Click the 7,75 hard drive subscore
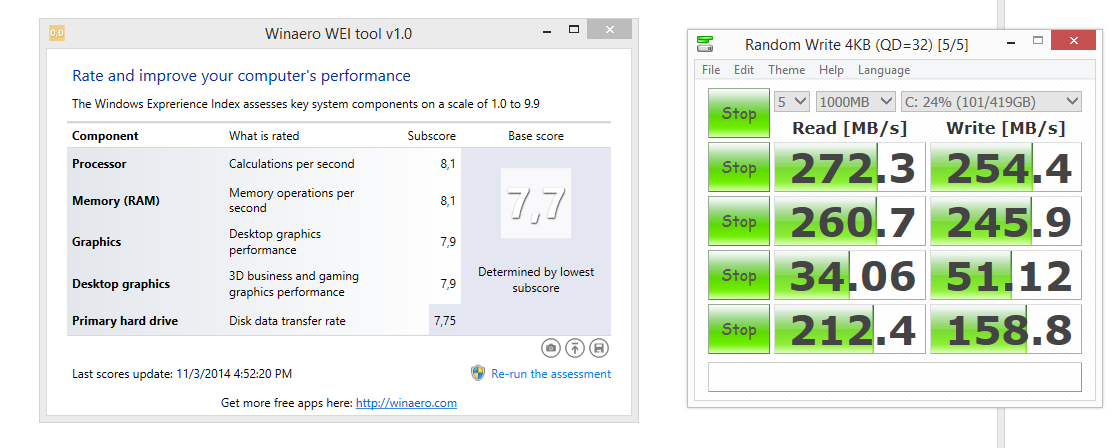Screen dimensions: 1117x448 445,321
